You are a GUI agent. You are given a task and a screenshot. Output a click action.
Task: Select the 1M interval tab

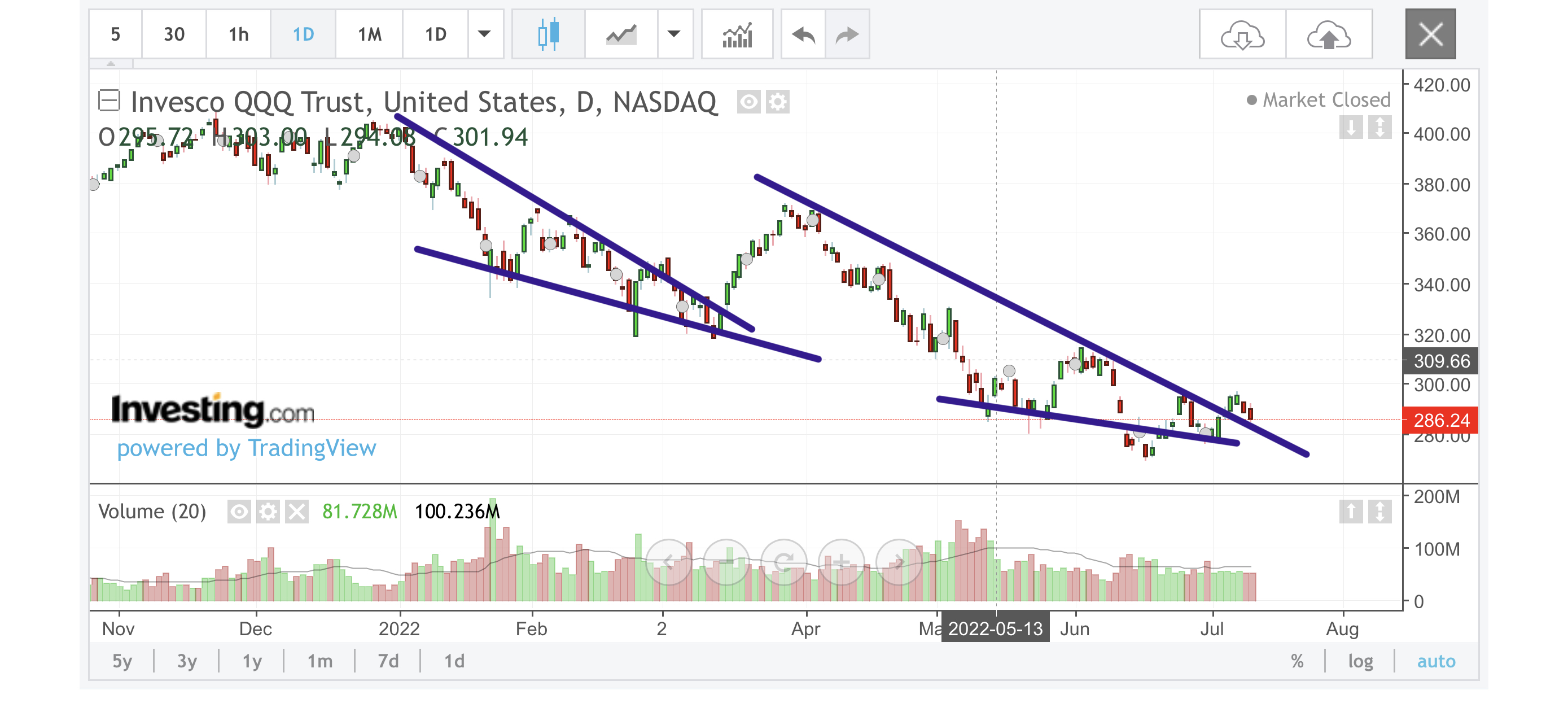click(369, 34)
